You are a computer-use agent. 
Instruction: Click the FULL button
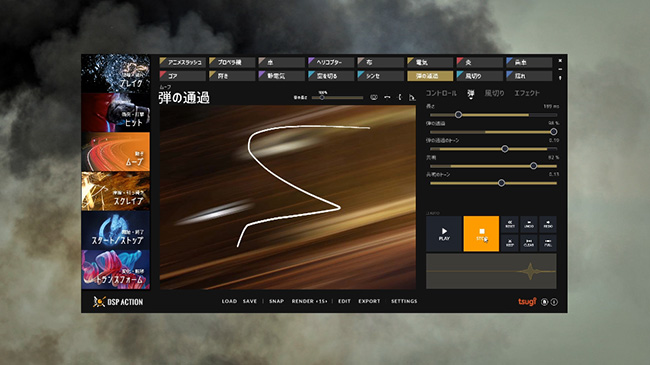[x=548, y=243]
